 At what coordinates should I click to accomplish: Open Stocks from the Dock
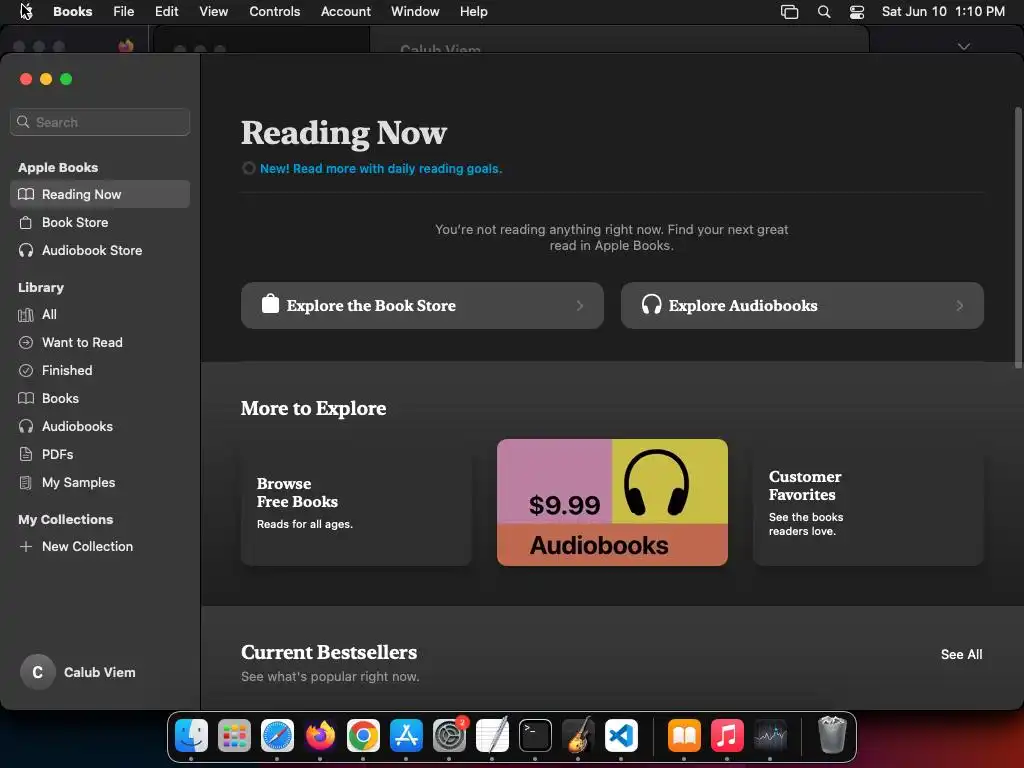tap(770, 735)
